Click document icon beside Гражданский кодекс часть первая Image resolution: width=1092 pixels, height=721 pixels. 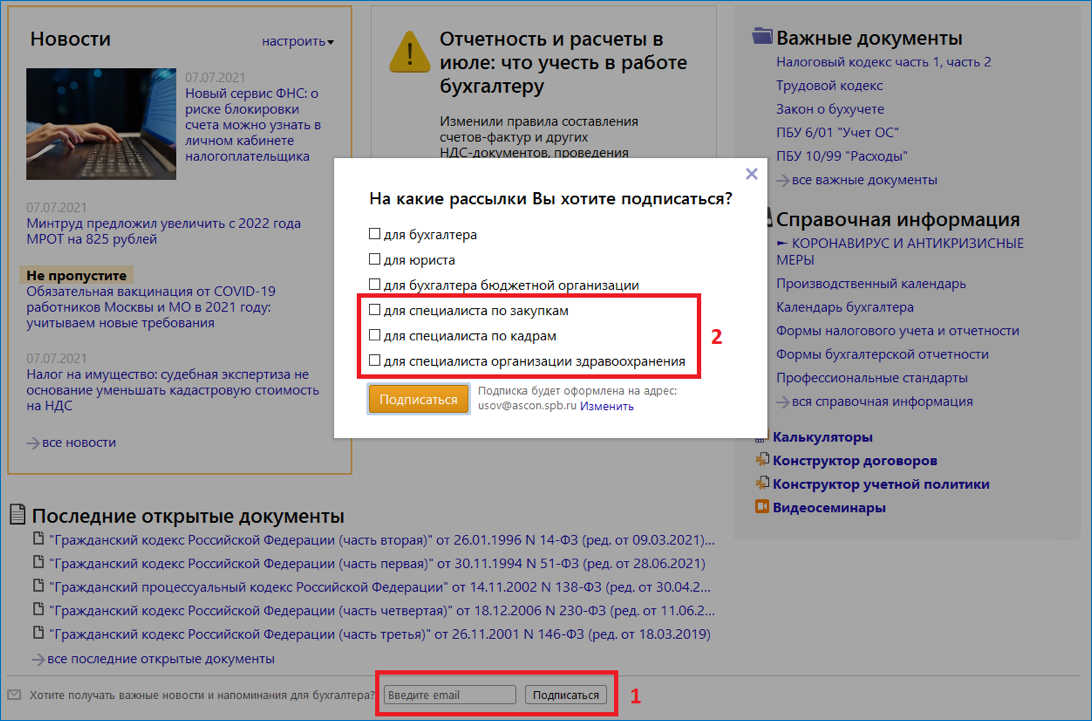coord(39,562)
